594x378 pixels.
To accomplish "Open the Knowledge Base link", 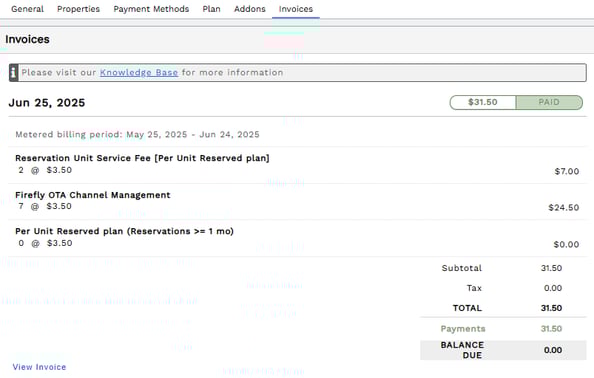I will (x=139, y=72).
